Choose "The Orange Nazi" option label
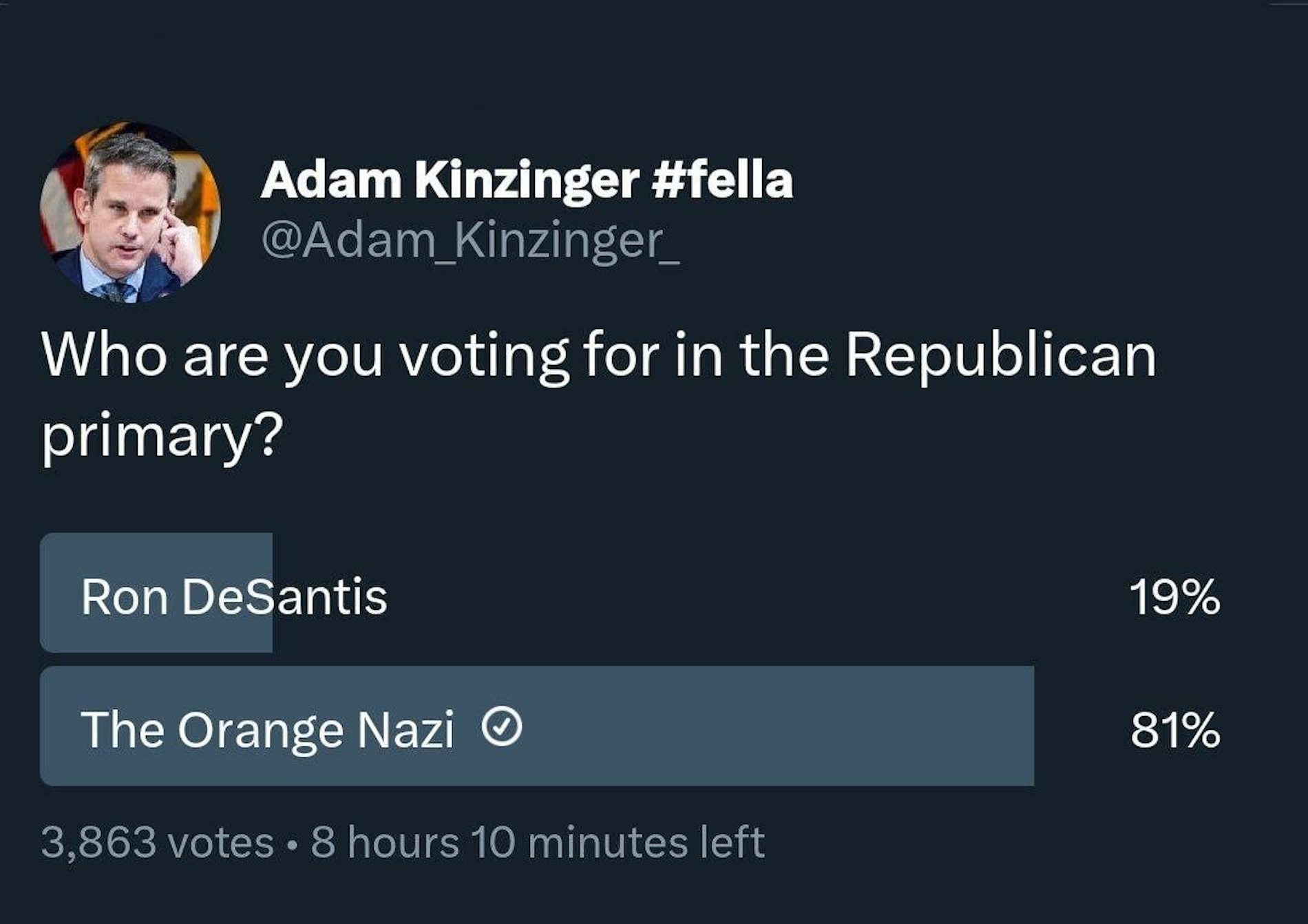Image resolution: width=1308 pixels, height=924 pixels. coord(267,728)
